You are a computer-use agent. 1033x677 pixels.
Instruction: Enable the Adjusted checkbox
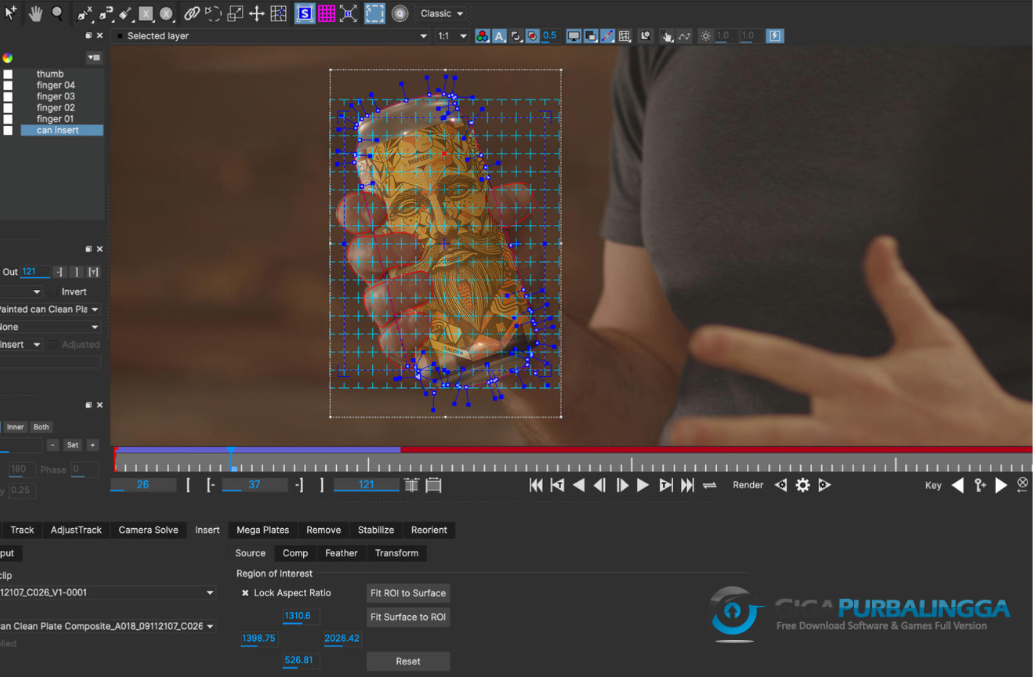tap(53, 344)
